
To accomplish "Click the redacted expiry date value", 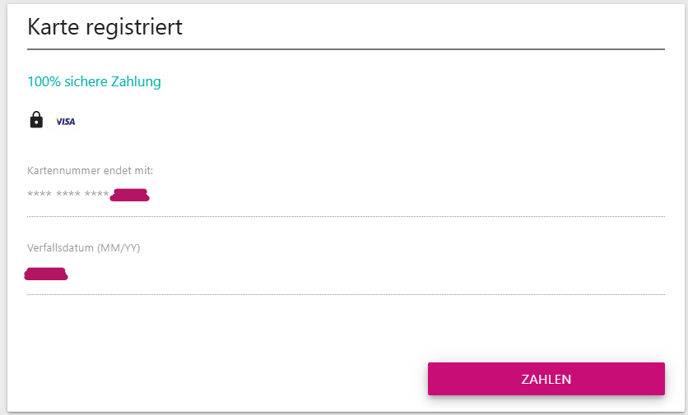I will pos(46,274).
